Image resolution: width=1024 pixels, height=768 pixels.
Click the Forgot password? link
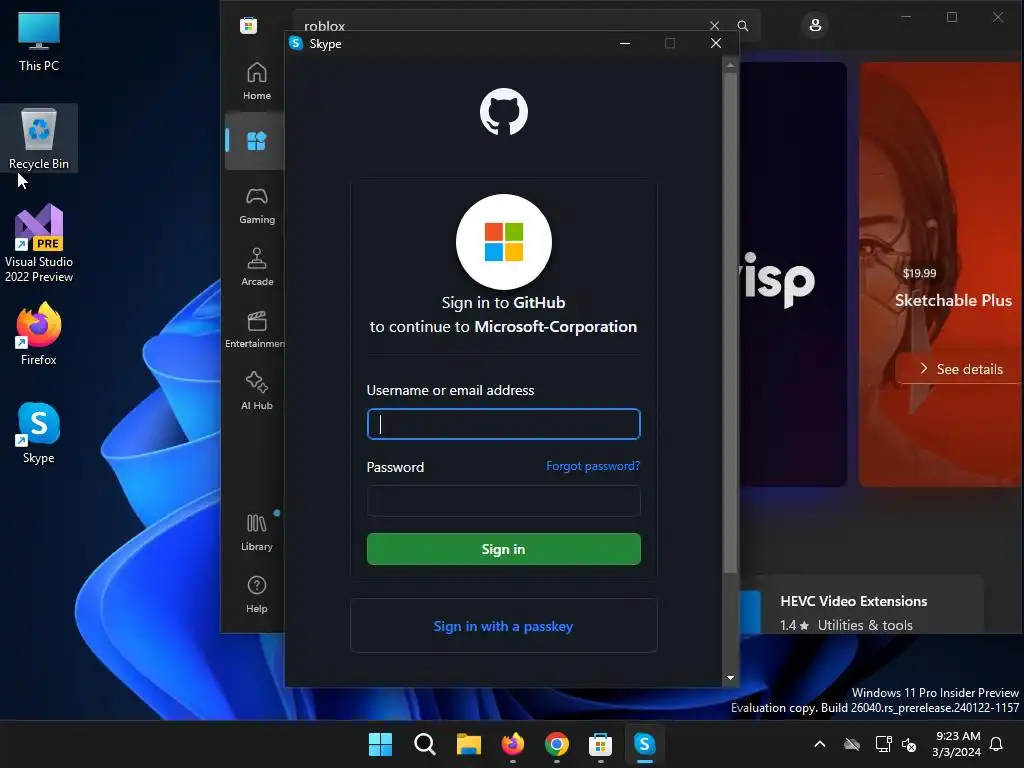(x=593, y=466)
